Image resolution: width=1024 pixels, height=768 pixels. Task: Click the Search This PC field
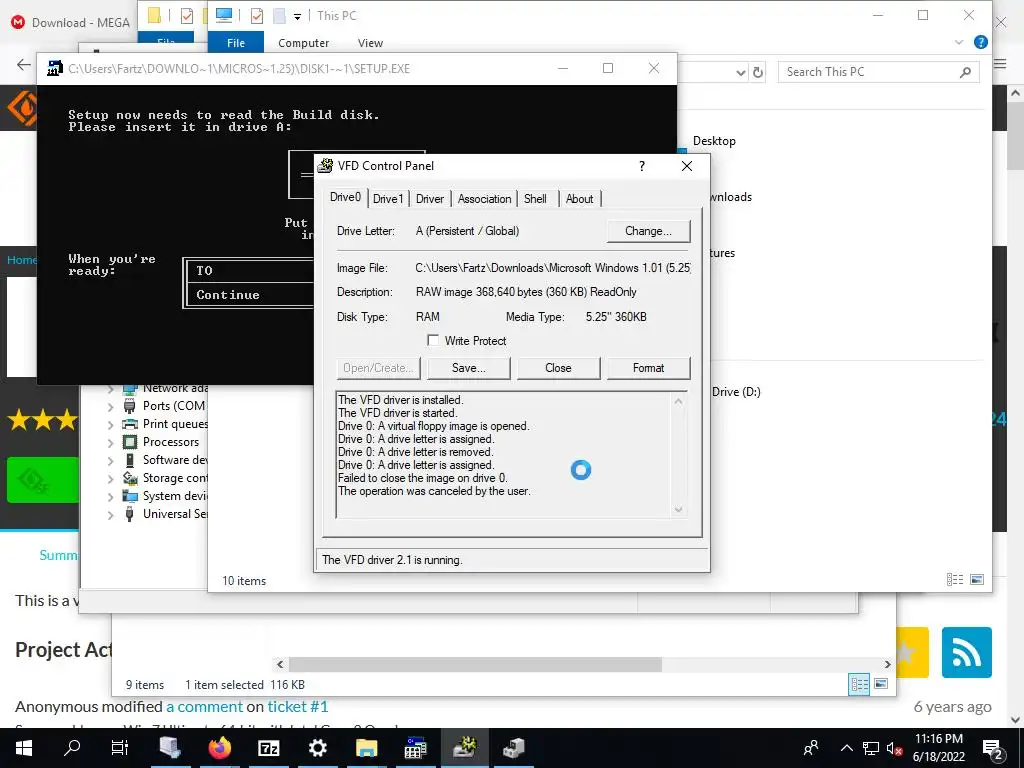coord(878,72)
